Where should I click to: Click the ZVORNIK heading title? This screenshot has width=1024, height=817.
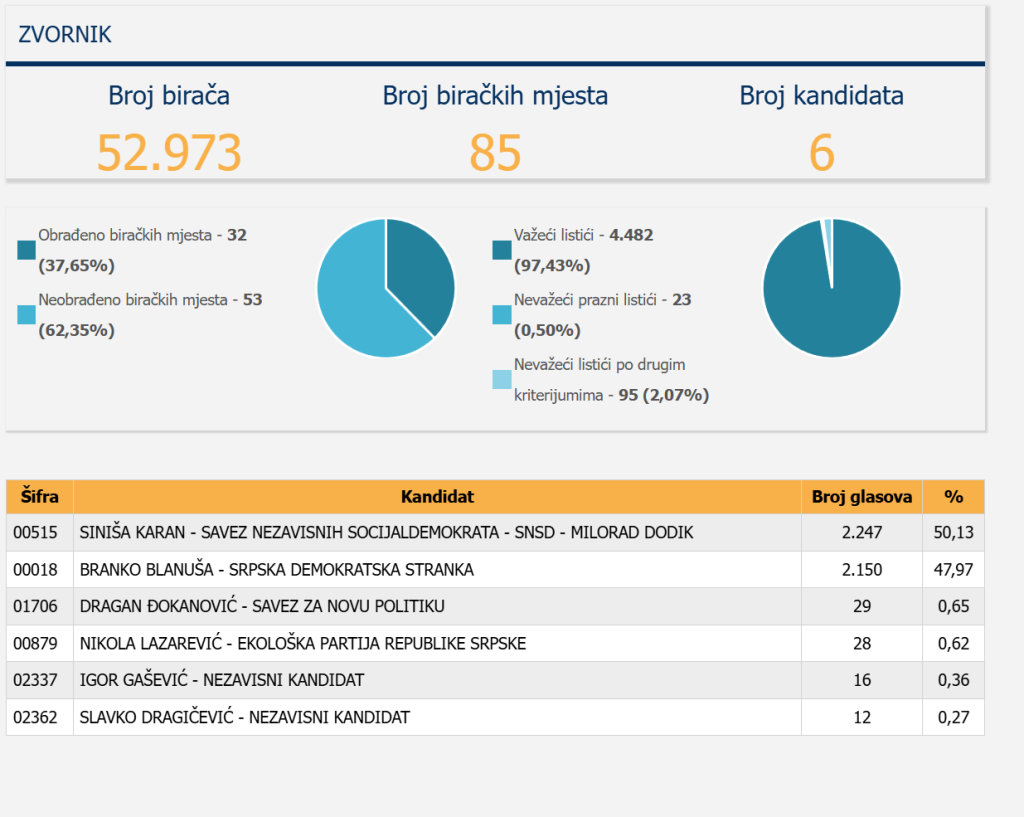pyautogui.click(x=65, y=35)
